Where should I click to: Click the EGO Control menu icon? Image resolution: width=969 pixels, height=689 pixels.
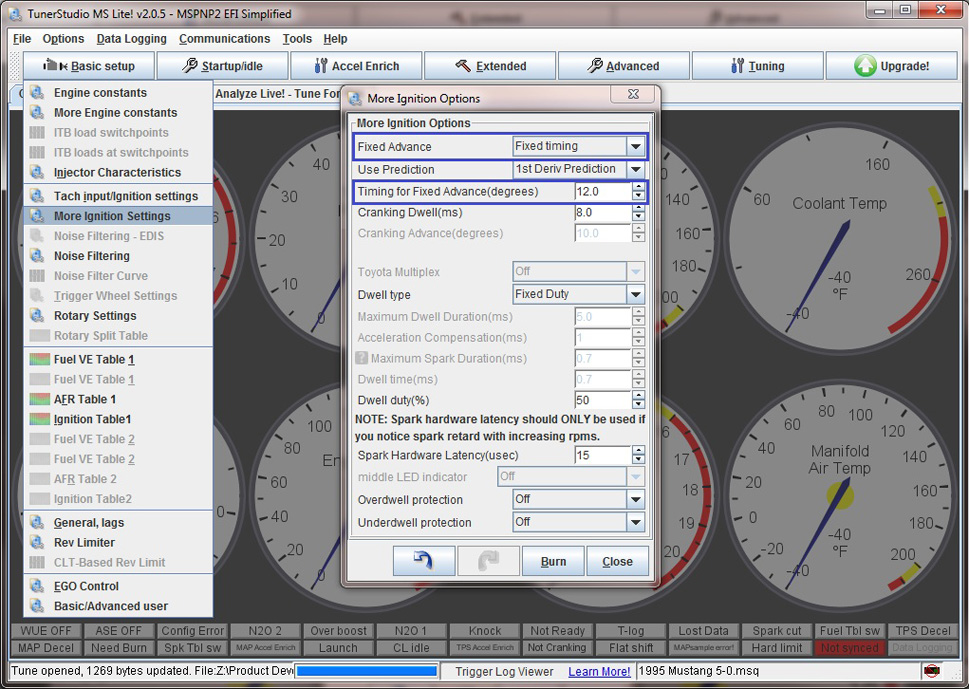(37, 587)
